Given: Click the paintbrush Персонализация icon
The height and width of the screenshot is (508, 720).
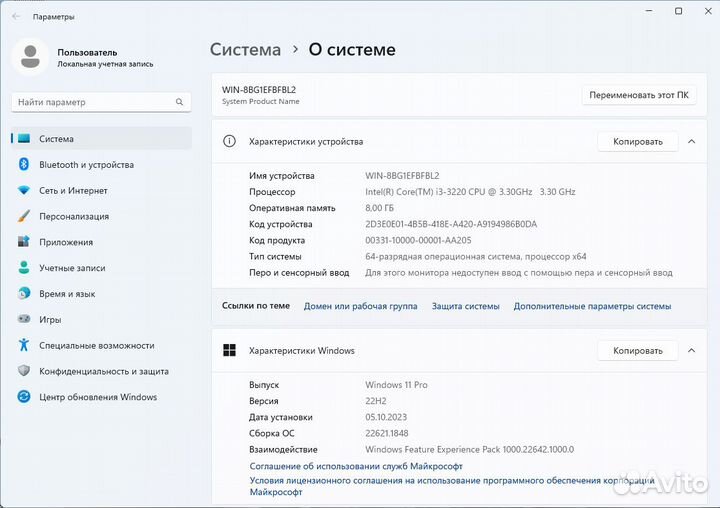Looking at the screenshot, I should tap(24, 216).
